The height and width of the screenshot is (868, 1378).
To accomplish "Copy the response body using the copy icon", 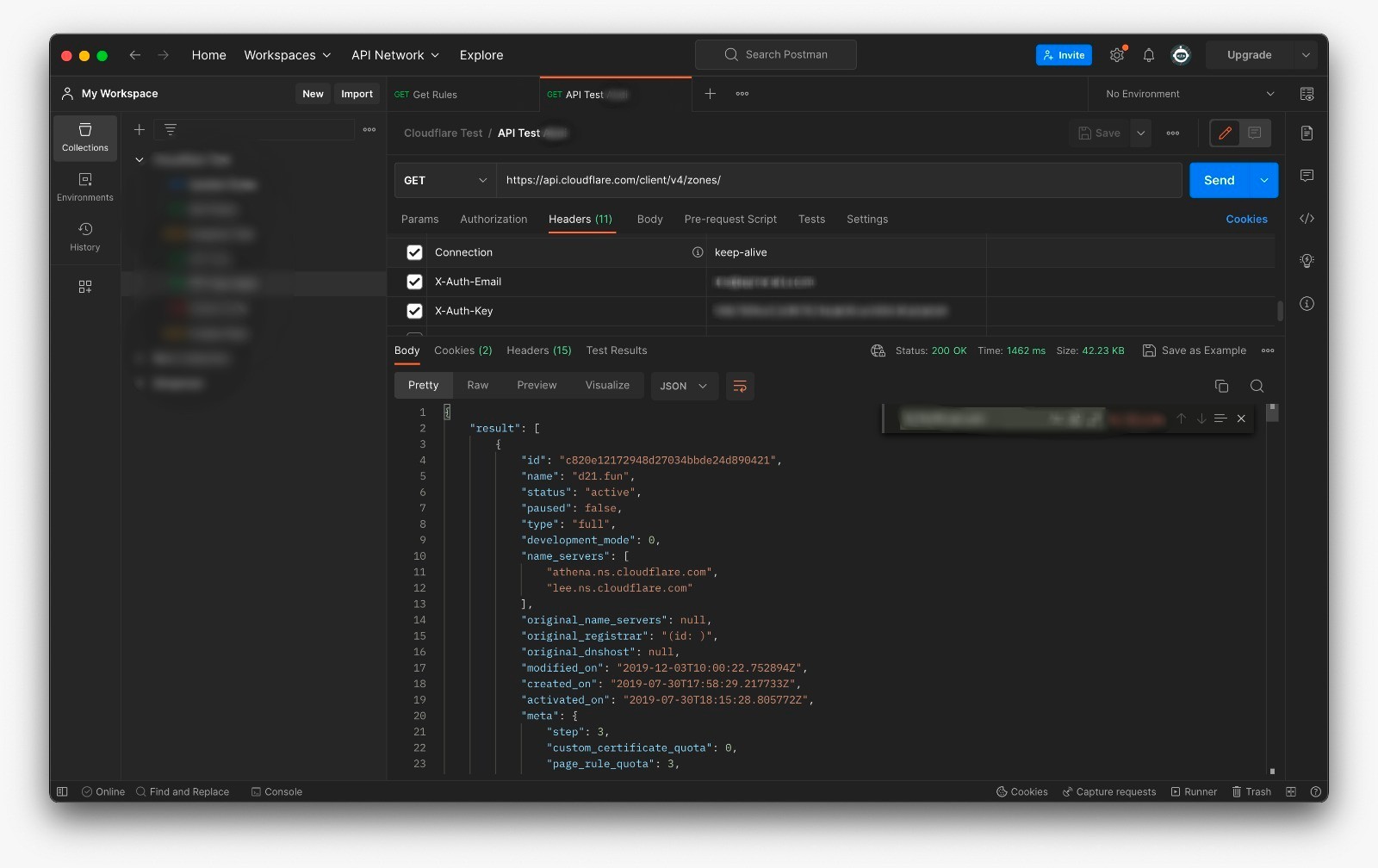I will 1221,386.
